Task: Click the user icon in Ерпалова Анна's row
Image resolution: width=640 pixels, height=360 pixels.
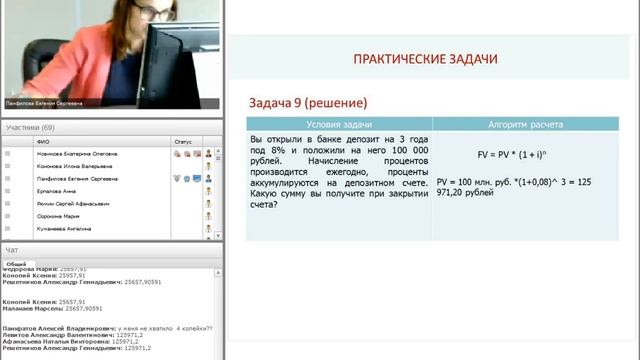Action: (209, 191)
